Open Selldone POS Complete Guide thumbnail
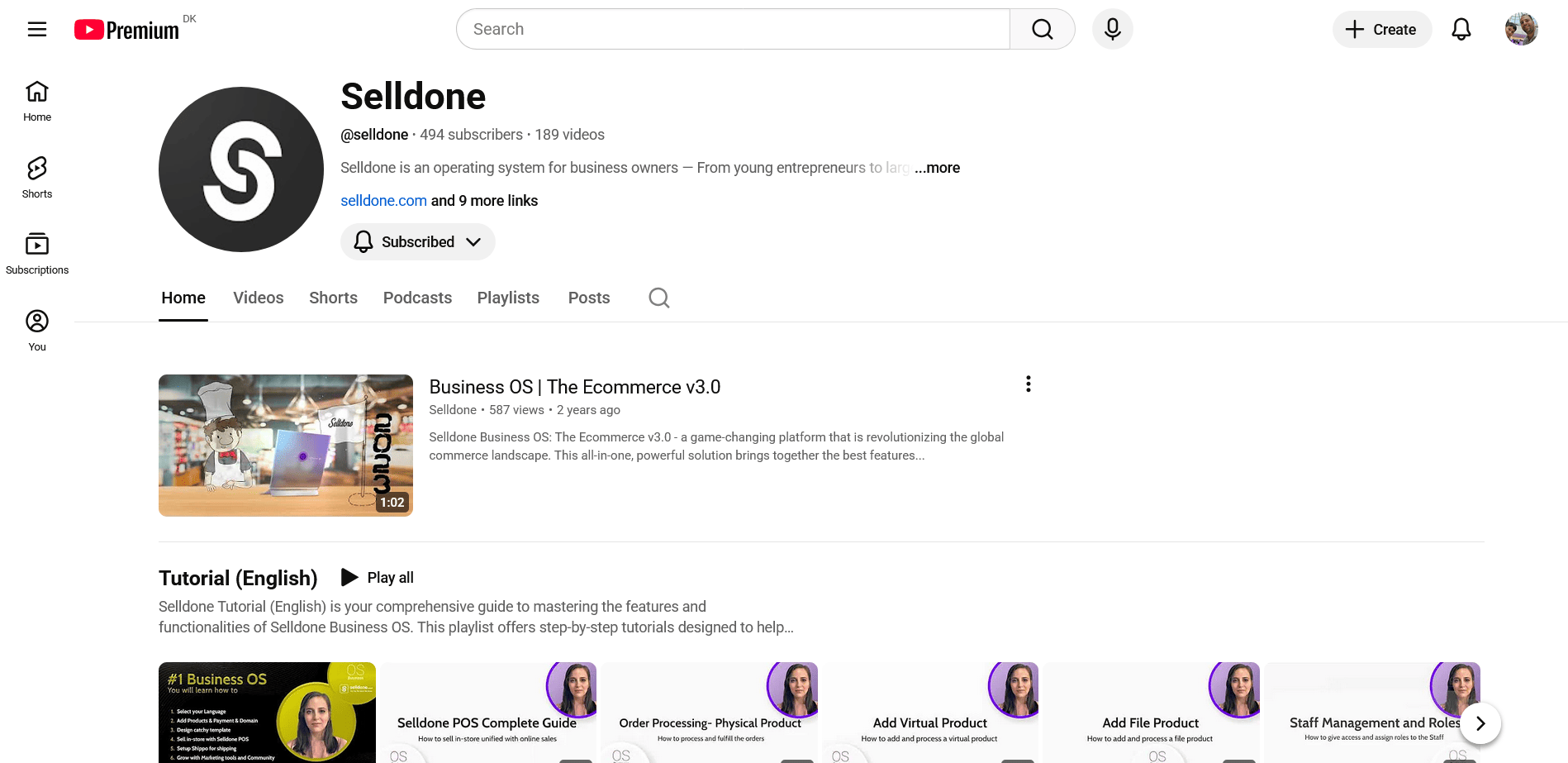This screenshot has width=1568, height=763. coord(487,713)
